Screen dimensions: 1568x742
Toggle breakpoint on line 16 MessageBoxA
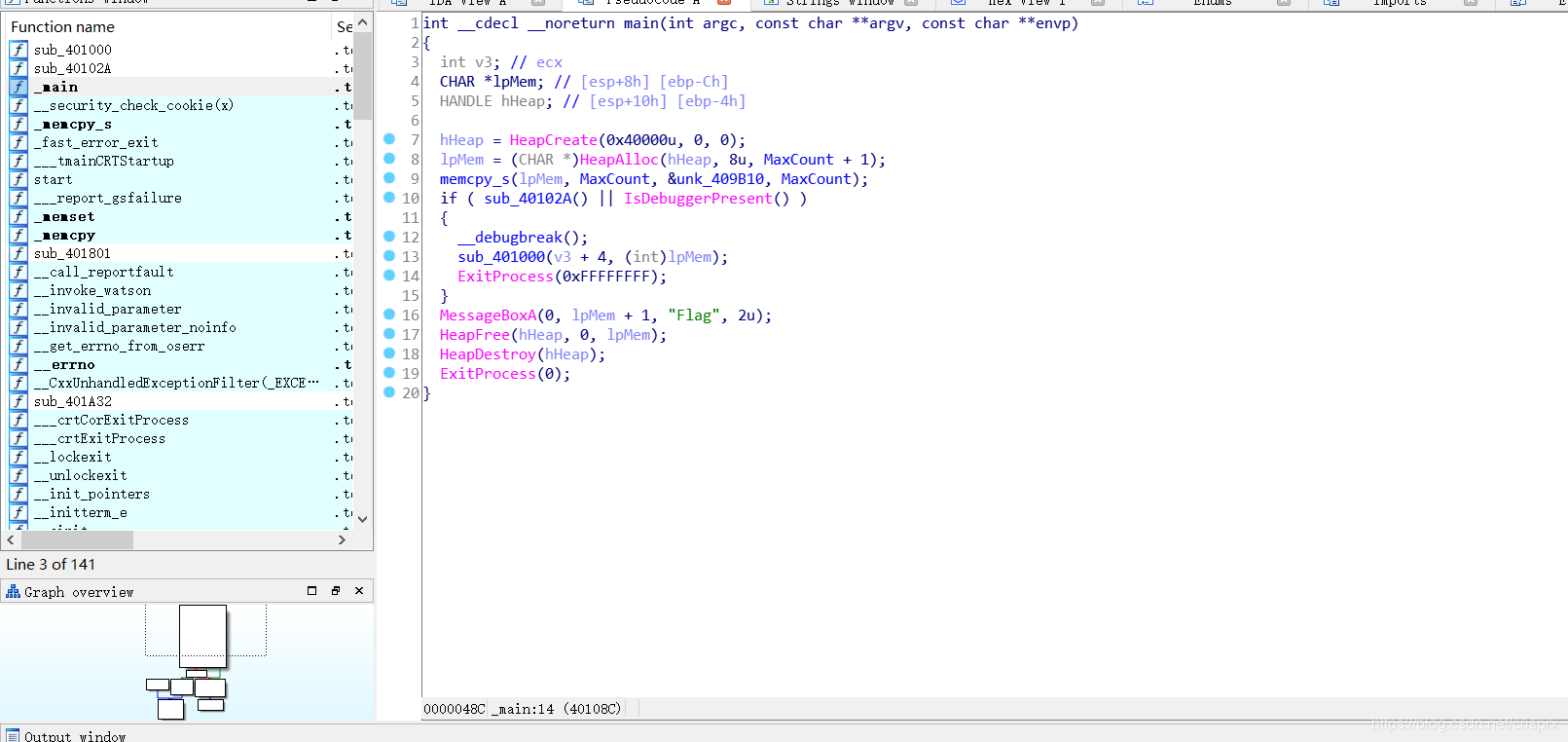point(389,315)
